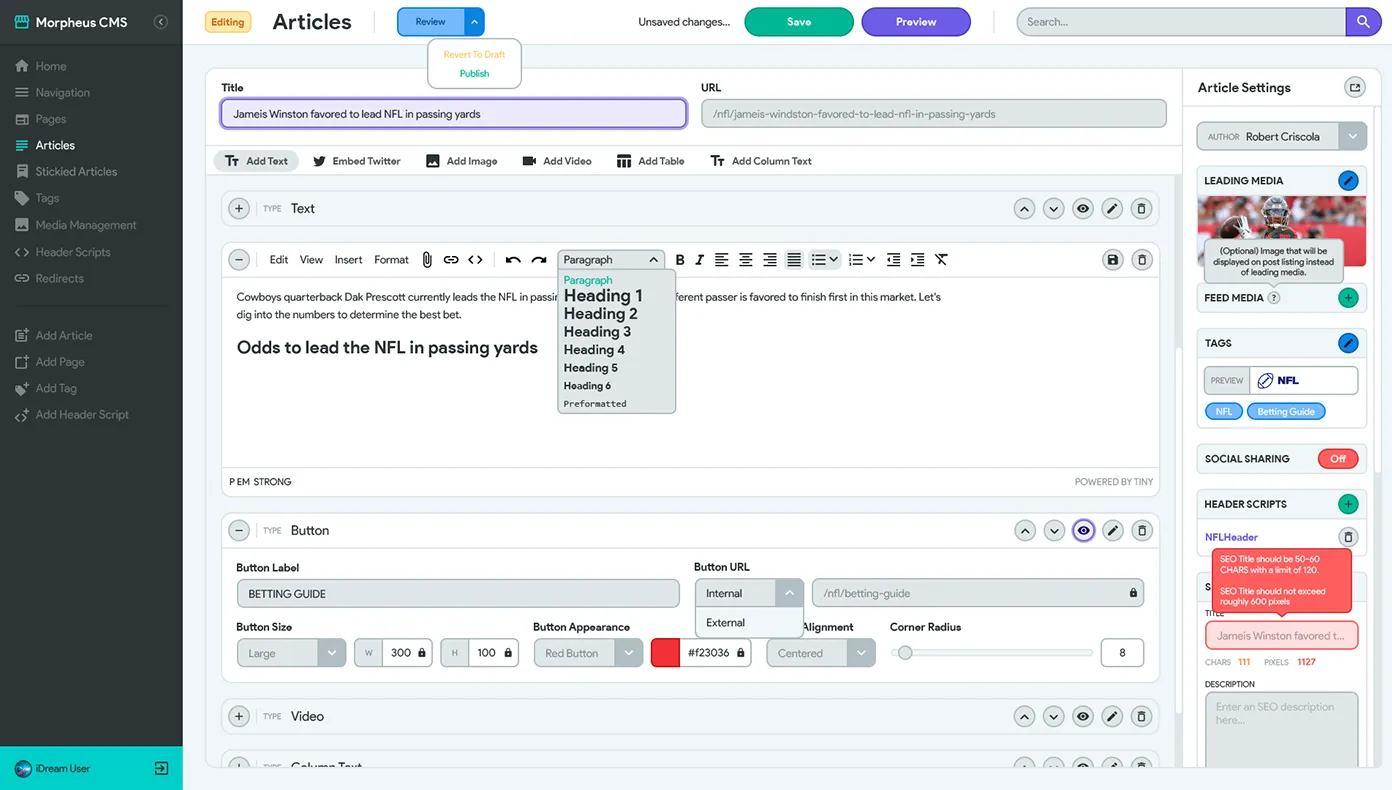Open article settings pop-out icon
Screen dimensions: 1392x790
click(1355, 88)
